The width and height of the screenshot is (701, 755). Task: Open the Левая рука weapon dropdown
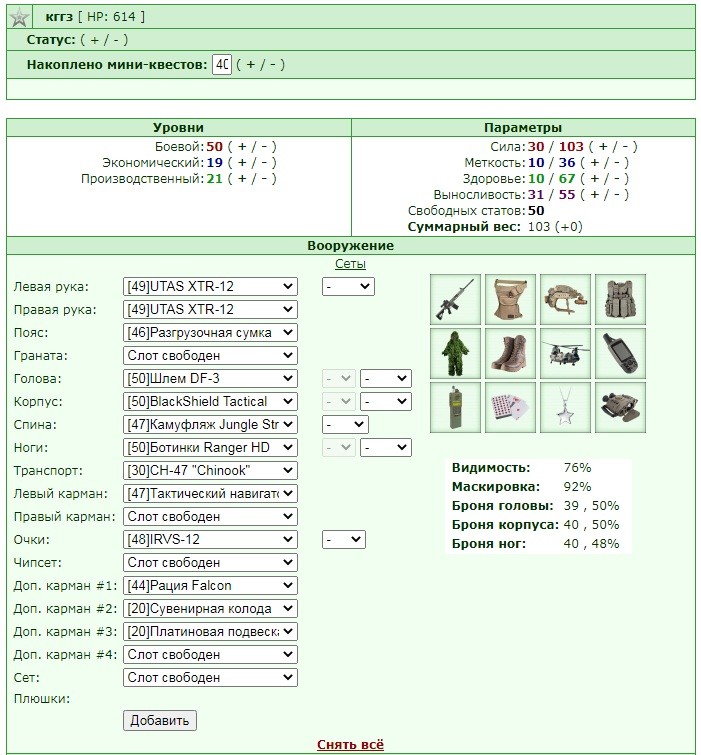[210, 286]
